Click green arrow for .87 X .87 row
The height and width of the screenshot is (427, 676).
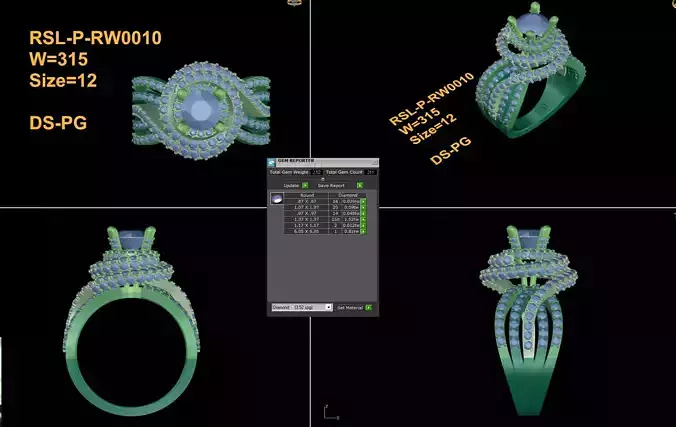(363, 201)
